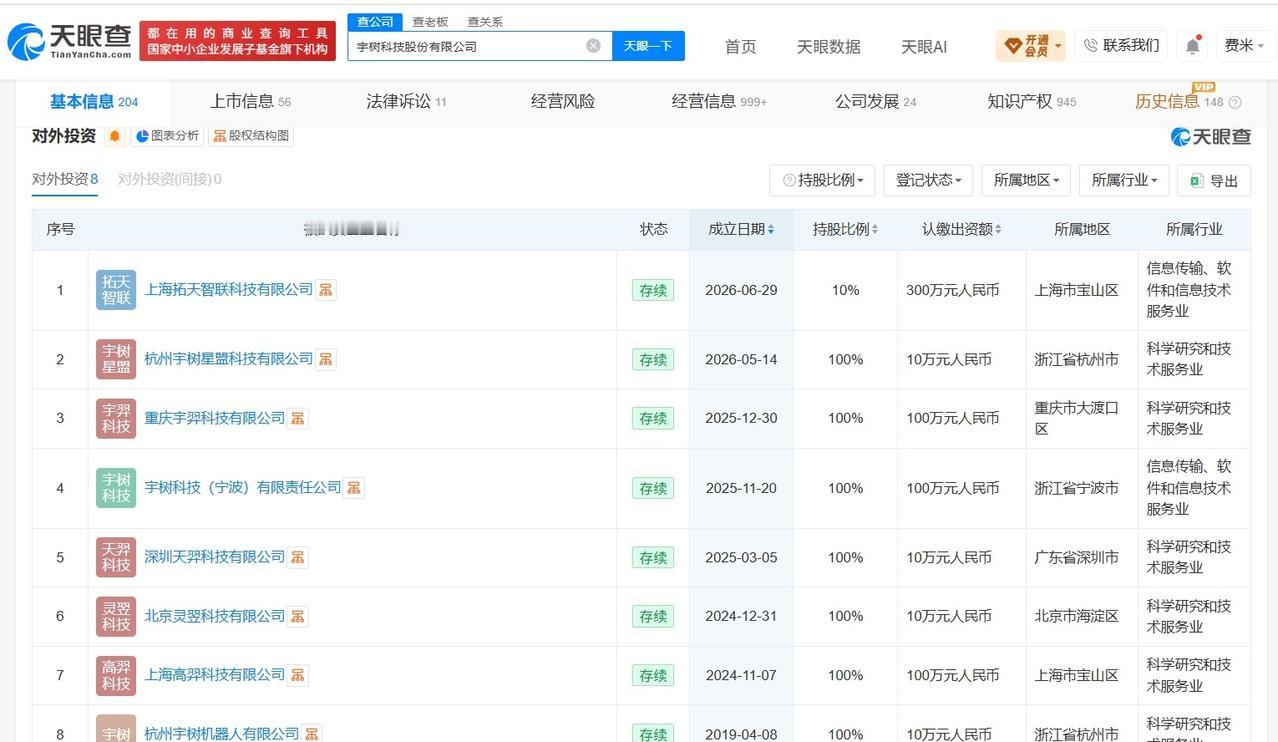Expand the 登记状态 filter dropdown
The image size is (1278, 742).
coord(929,181)
